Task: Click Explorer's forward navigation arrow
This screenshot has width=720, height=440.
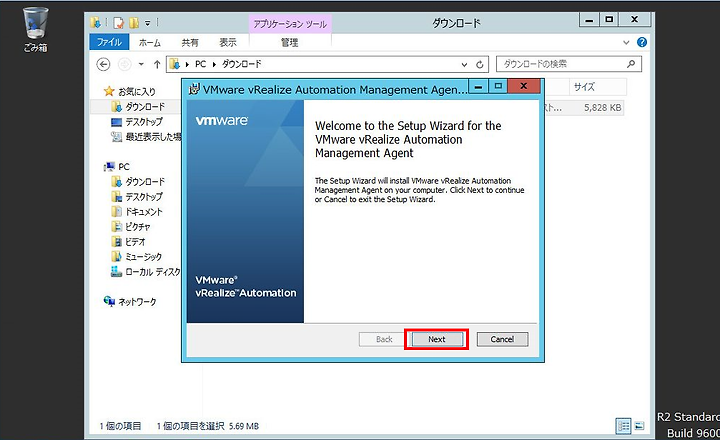Action: pos(124,64)
